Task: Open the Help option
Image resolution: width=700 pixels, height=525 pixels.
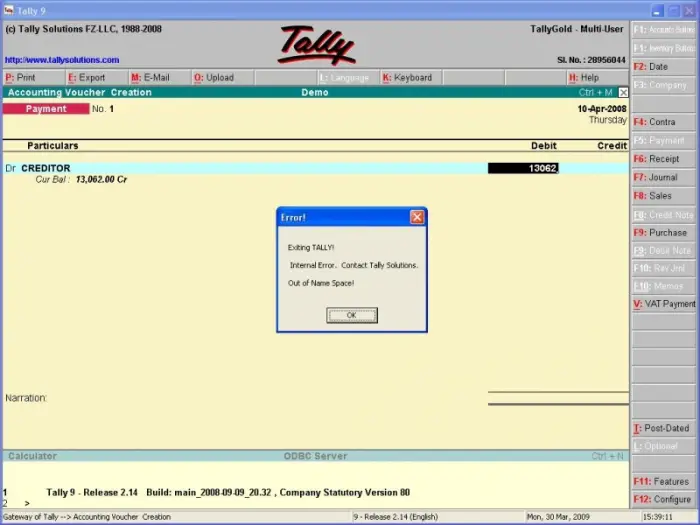Action: 598,78
